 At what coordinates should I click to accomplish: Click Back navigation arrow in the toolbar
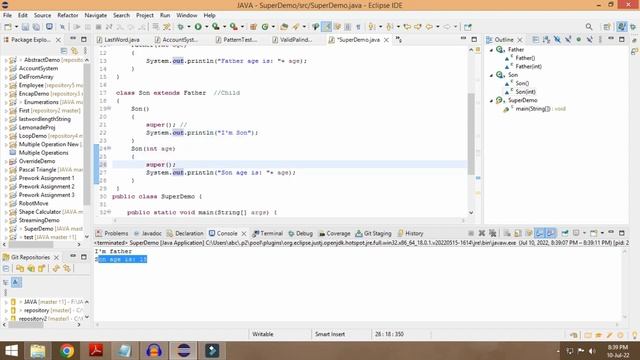point(429,27)
